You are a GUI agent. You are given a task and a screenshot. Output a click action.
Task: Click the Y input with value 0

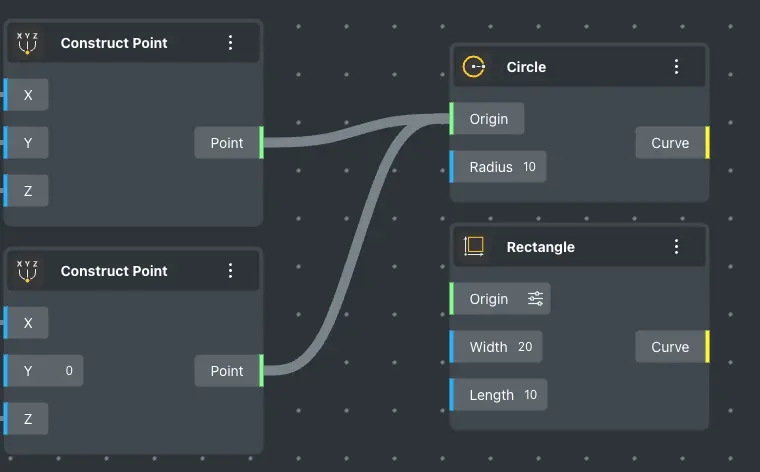44,371
